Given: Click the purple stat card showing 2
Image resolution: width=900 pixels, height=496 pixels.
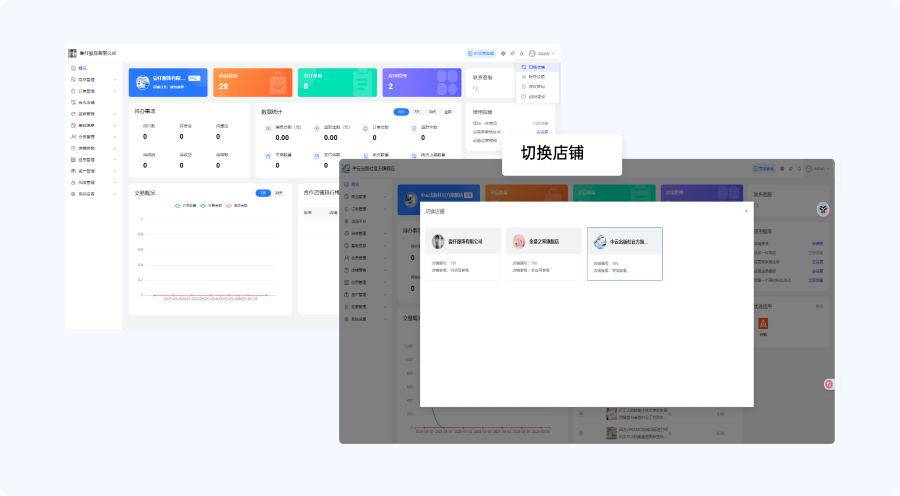Looking at the screenshot, I should coord(421,82).
